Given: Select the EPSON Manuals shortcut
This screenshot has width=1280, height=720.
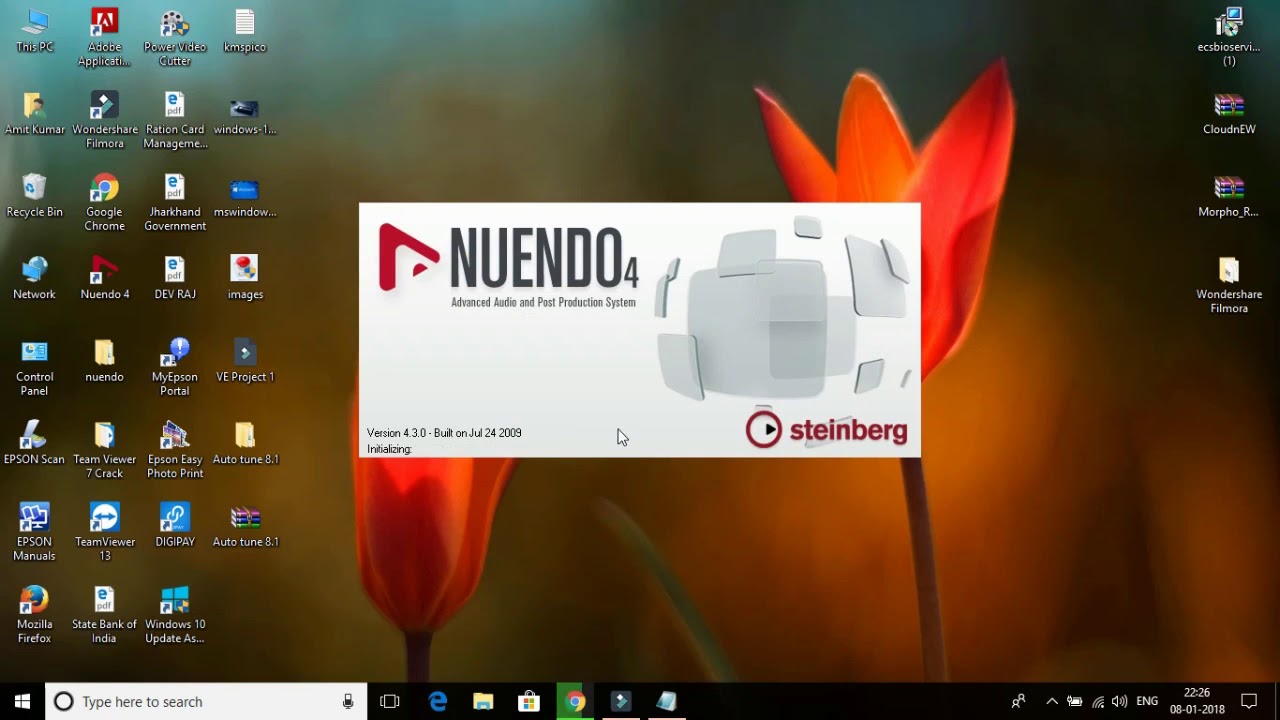Looking at the screenshot, I should [34, 532].
